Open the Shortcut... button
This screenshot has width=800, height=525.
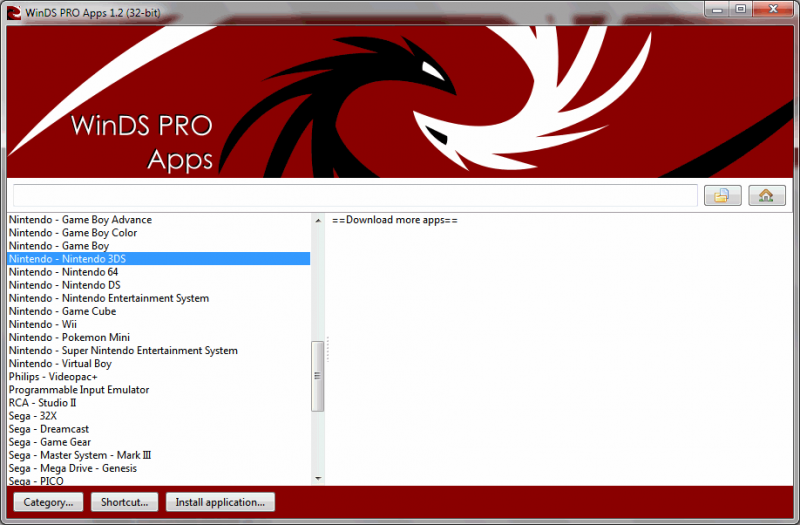click(124, 502)
